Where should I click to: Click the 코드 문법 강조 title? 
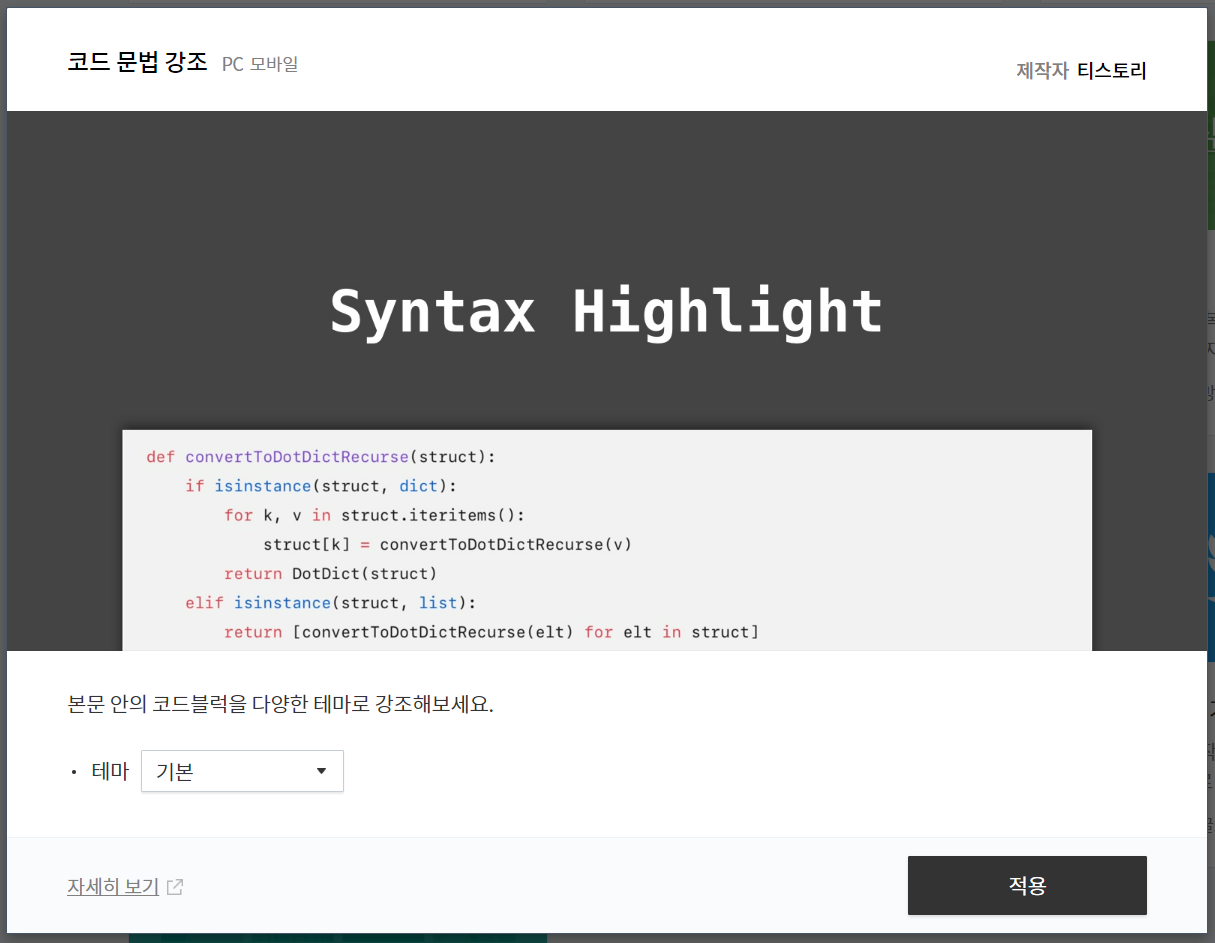click(137, 63)
